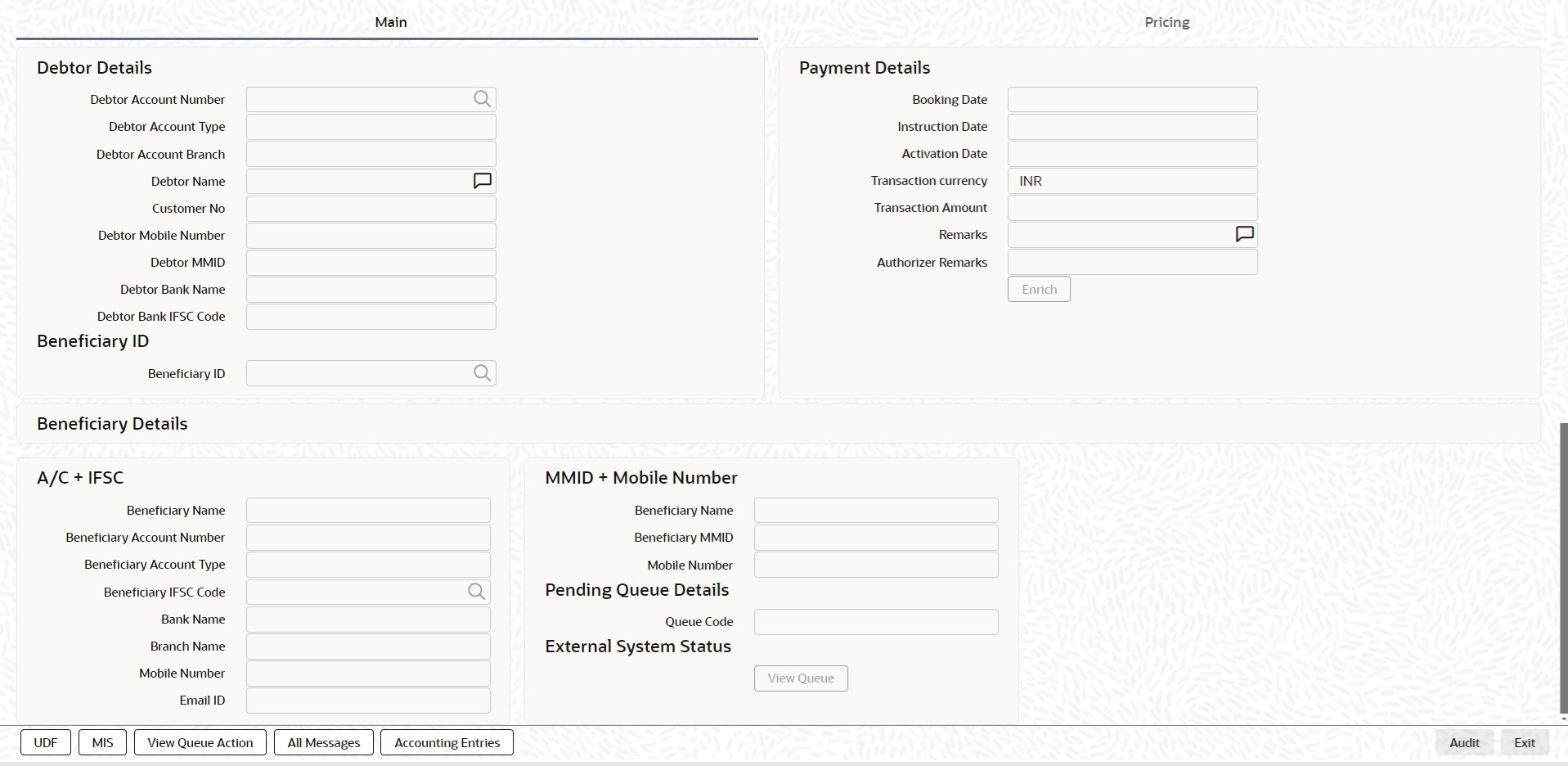Open the UDF sub-screen
This screenshot has height=766, width=1568.
[46, 743]
